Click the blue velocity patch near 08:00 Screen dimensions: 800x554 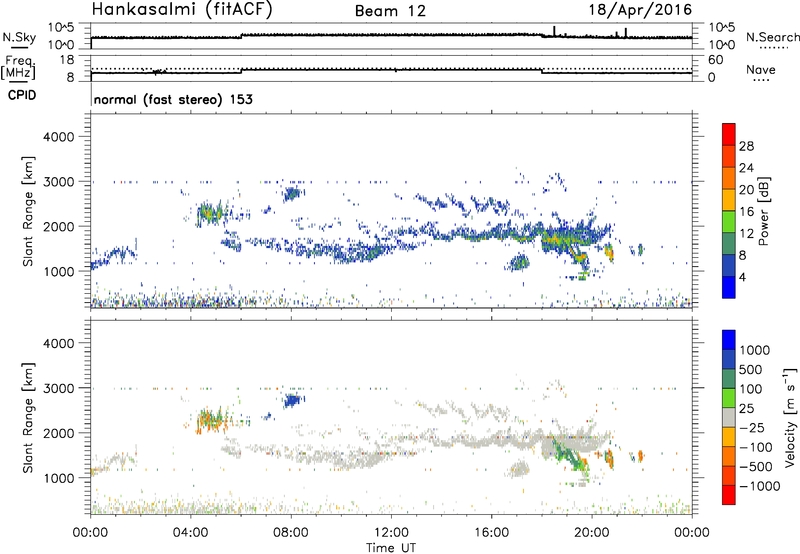(x=292, y=400)
